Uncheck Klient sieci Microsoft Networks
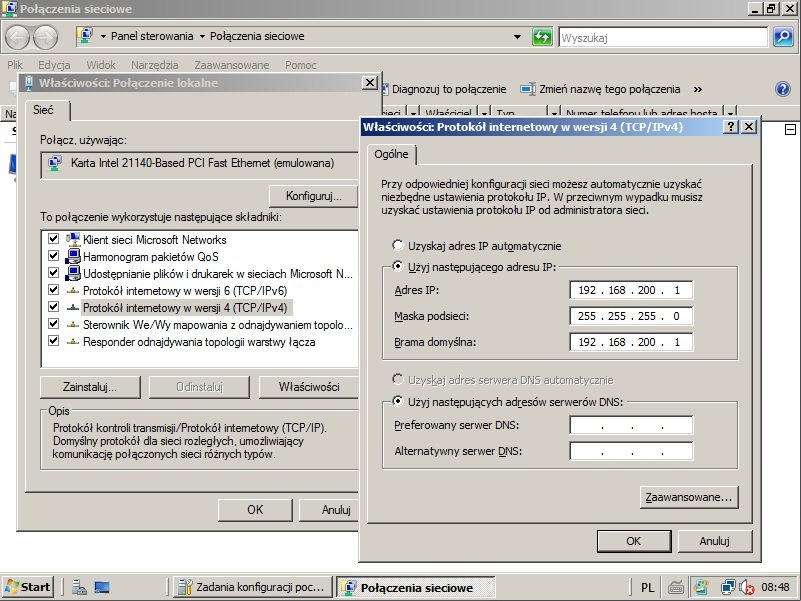This screenshot has width=801, height=601. 54,239
